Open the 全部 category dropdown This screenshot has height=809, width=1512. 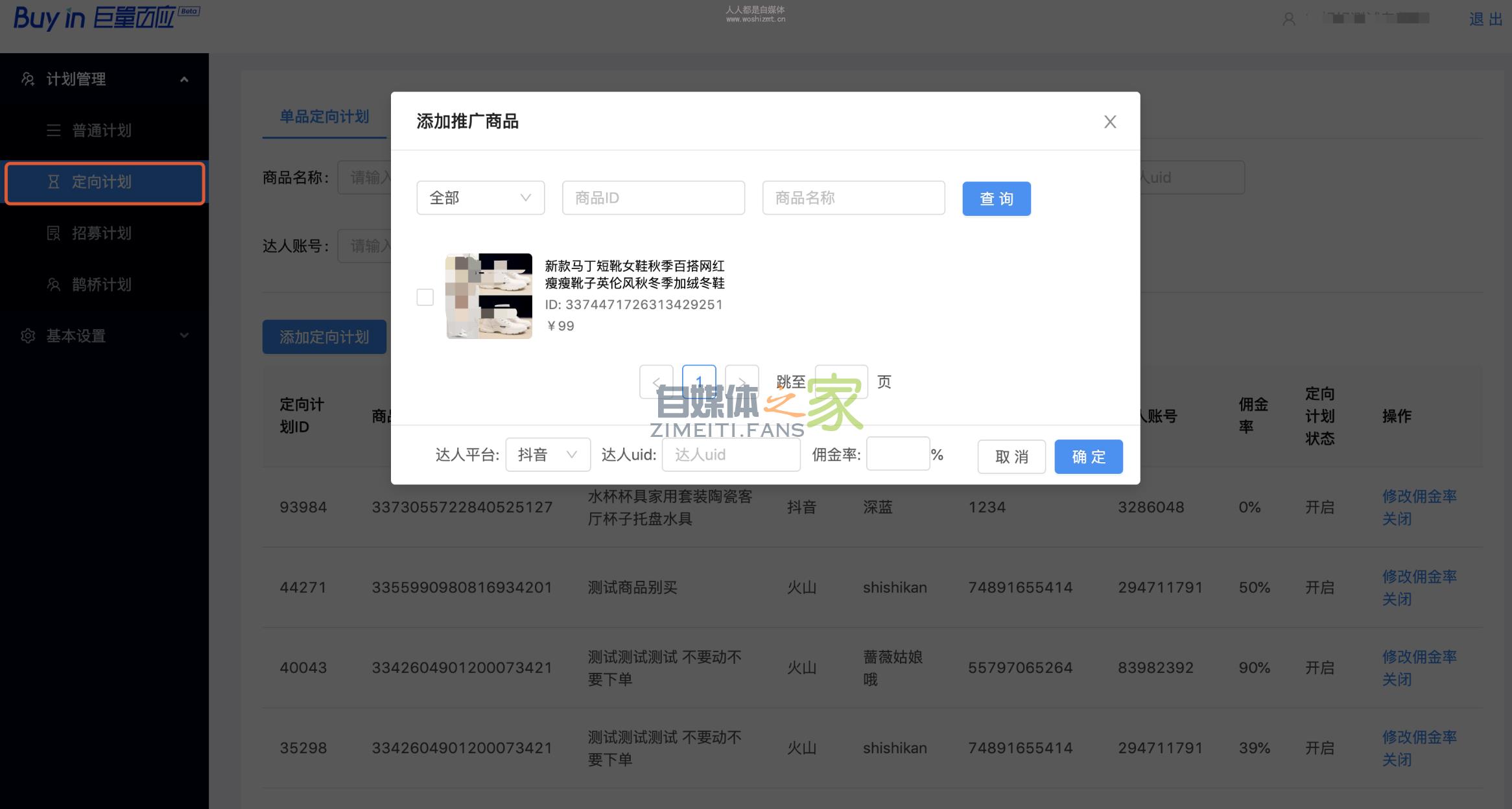(x=480, y=198)
